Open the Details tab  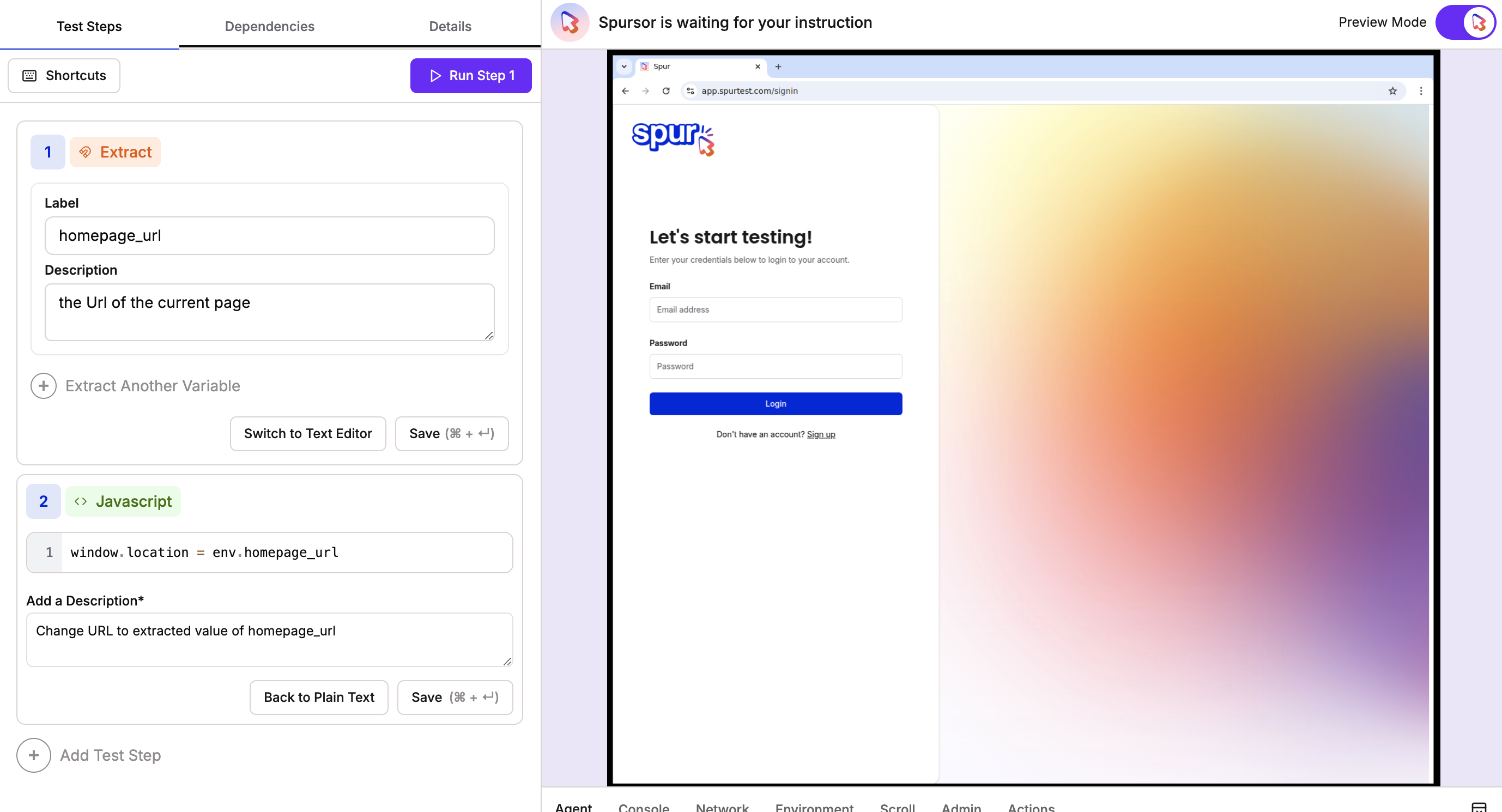pos(450,26)
